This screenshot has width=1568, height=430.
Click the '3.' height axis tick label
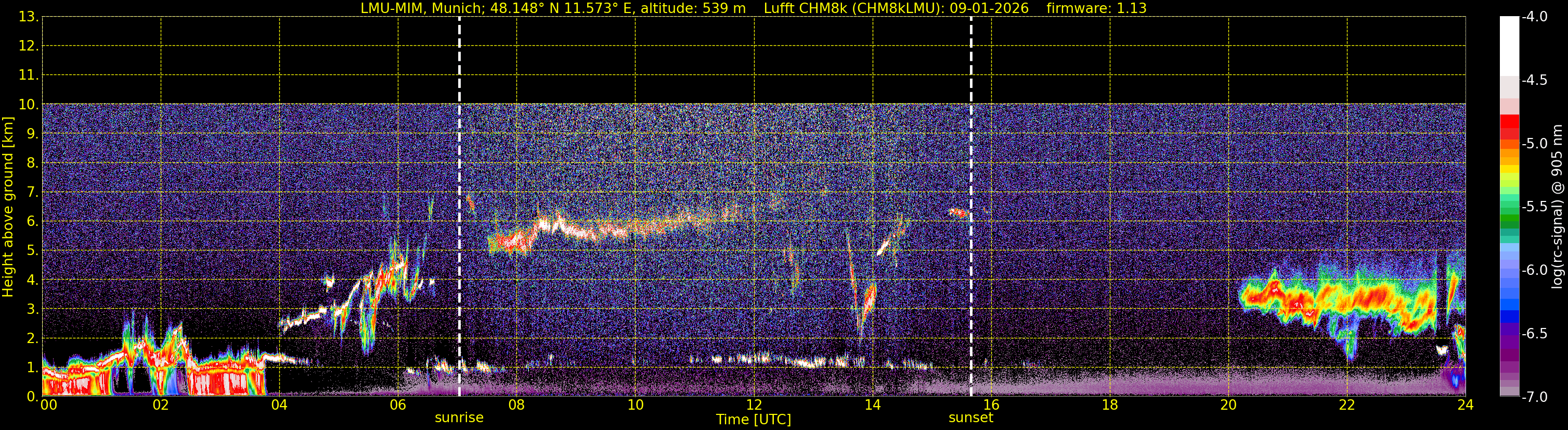[x=33, y=309]
